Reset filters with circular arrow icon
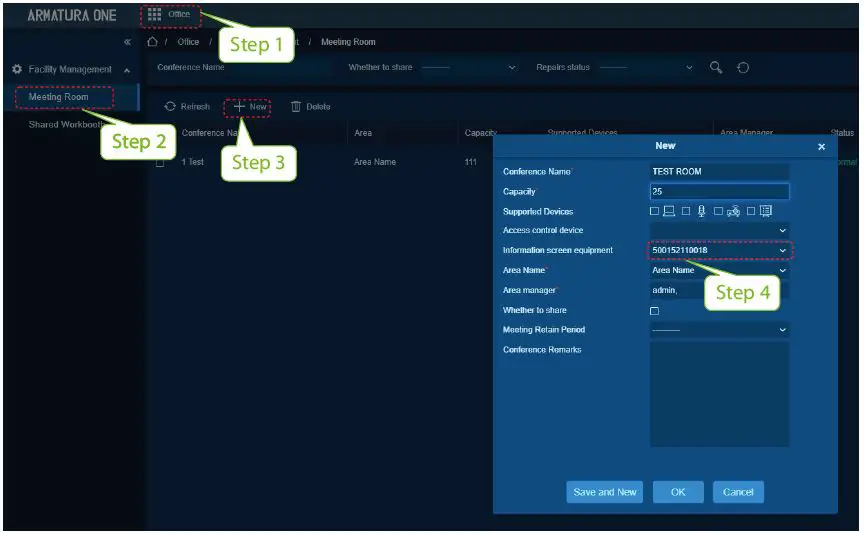This screenshot has width=864, height=534. click(x=743, y=67)
